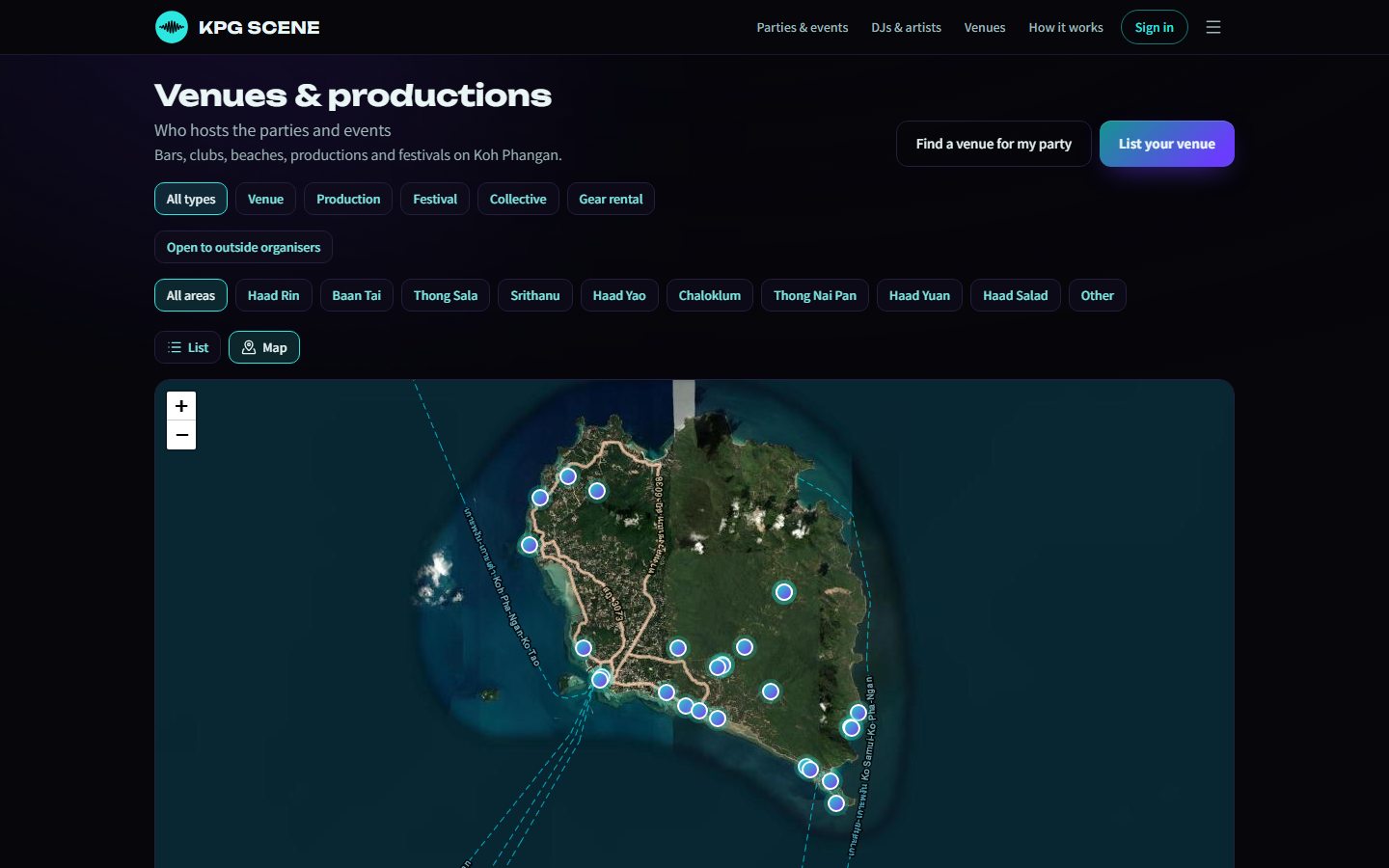Select the Other area chip

(x=1098, y=295)
